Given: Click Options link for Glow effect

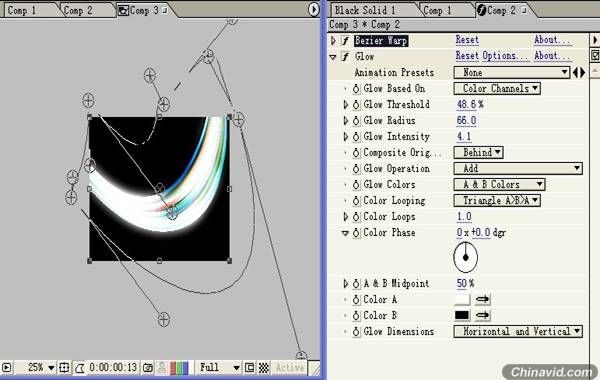Looking at the screenshot, I should 505,56.
